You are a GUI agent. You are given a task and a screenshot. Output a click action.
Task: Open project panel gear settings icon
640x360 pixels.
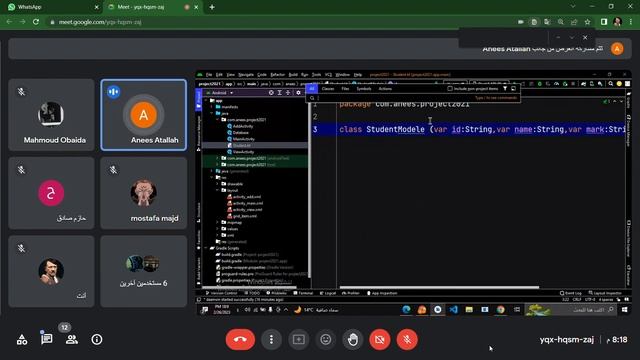[298, 93]
